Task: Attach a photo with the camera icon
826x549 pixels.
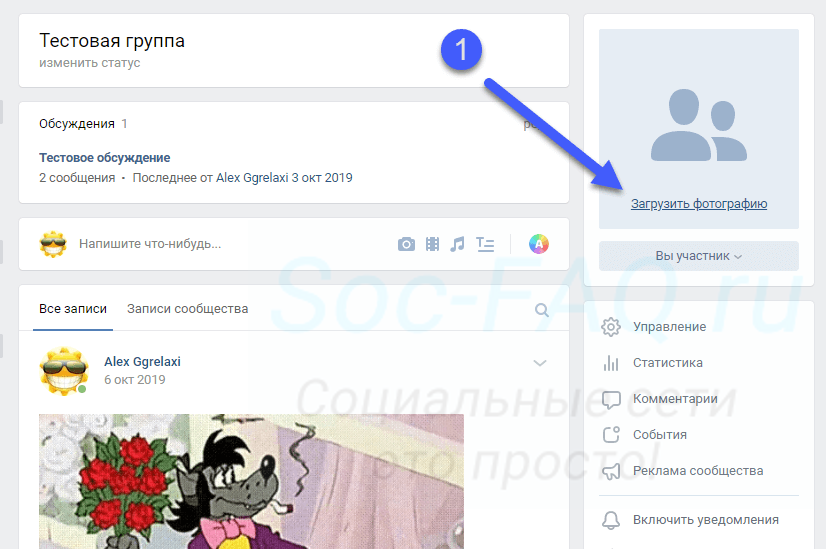Action: [406, 244]
